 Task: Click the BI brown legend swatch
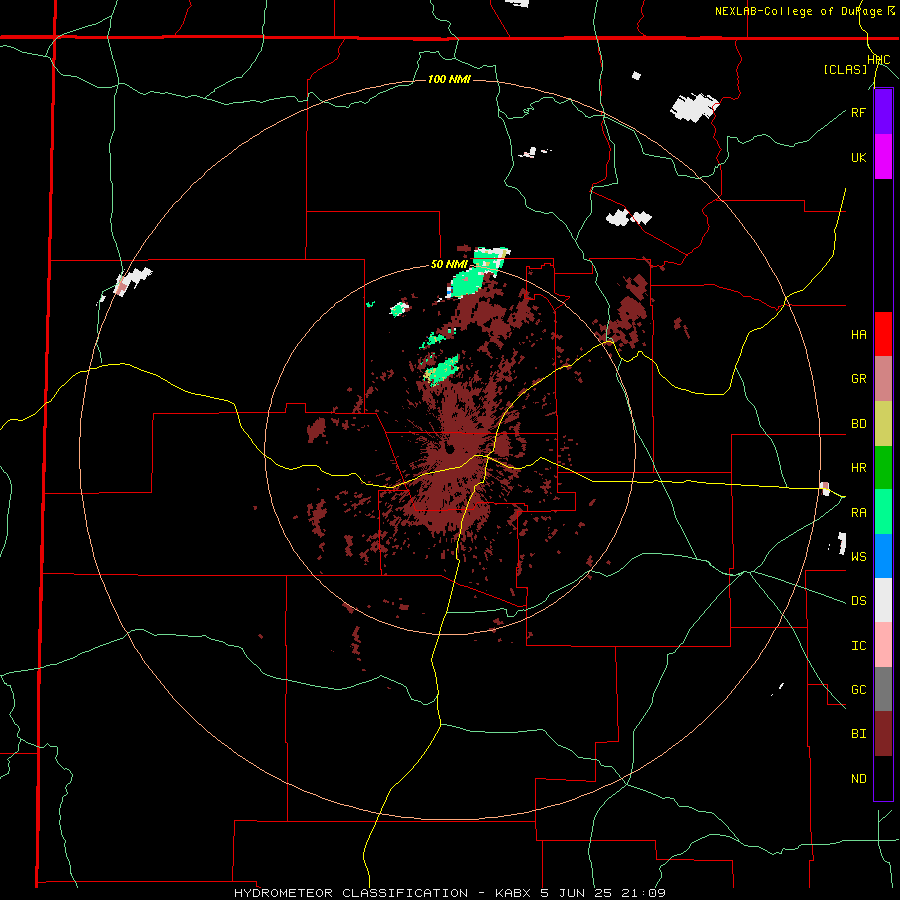(883, 734)
